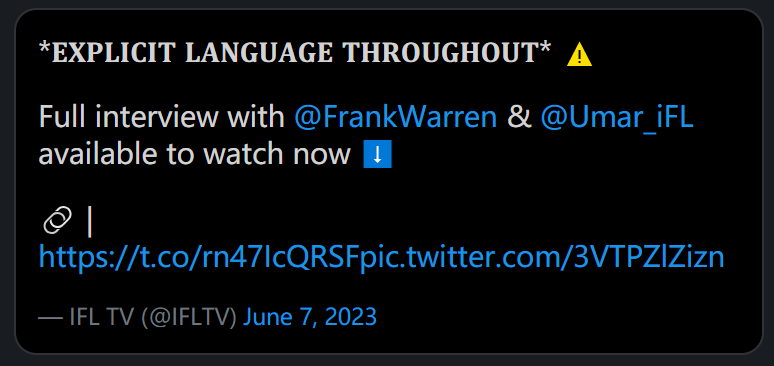This screenshot has height=366, width=774.
Task: Click the vertical bar after the chain emoji
Action: (89, 222)
